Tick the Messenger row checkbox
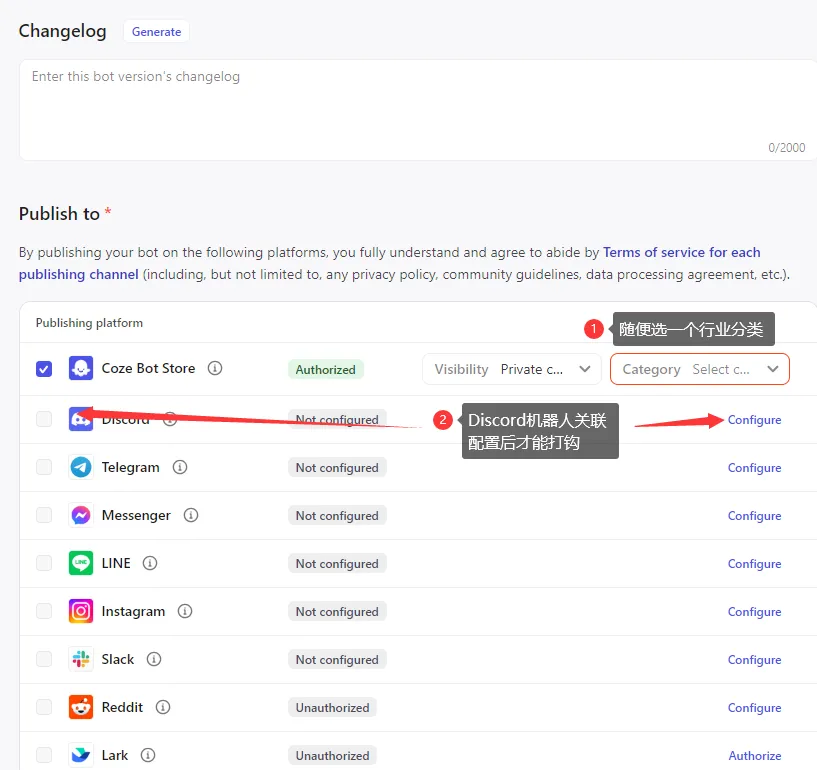Image resolution: width=817 pixels, height=770 pixels. point(44,515)
